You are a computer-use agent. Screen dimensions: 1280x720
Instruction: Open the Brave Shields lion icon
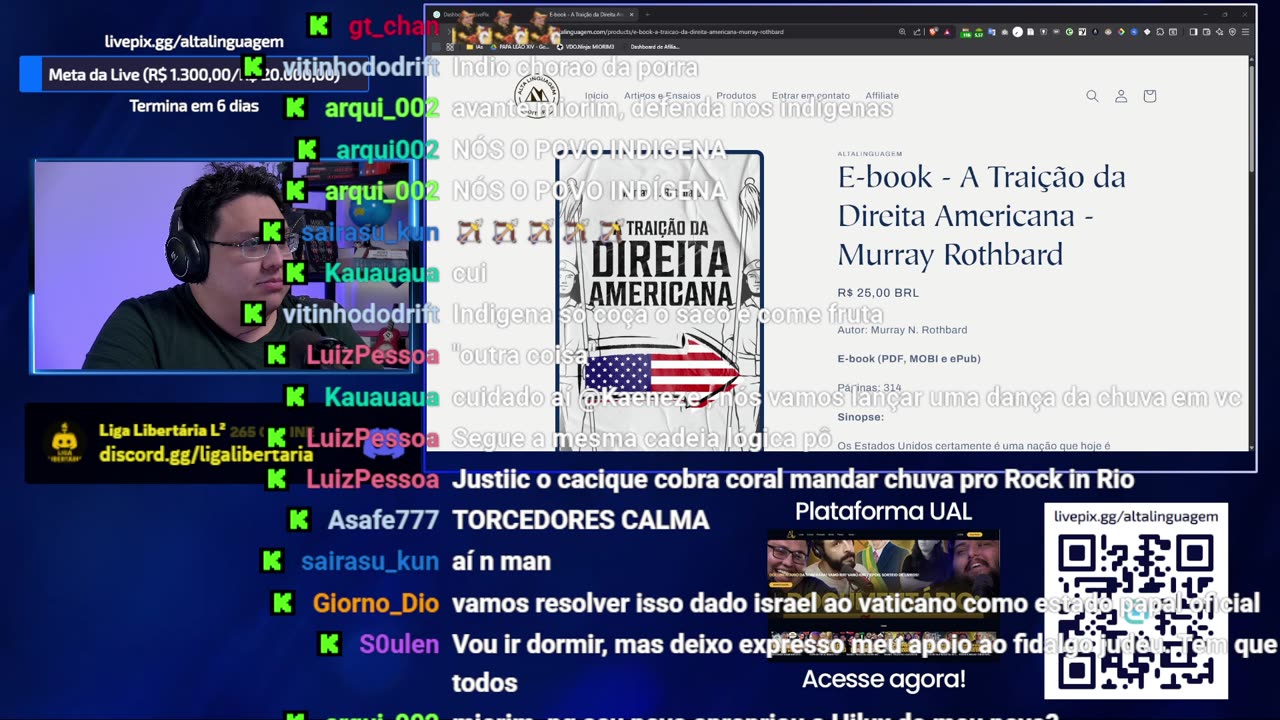pyautogui.click(x=933, y=32)
